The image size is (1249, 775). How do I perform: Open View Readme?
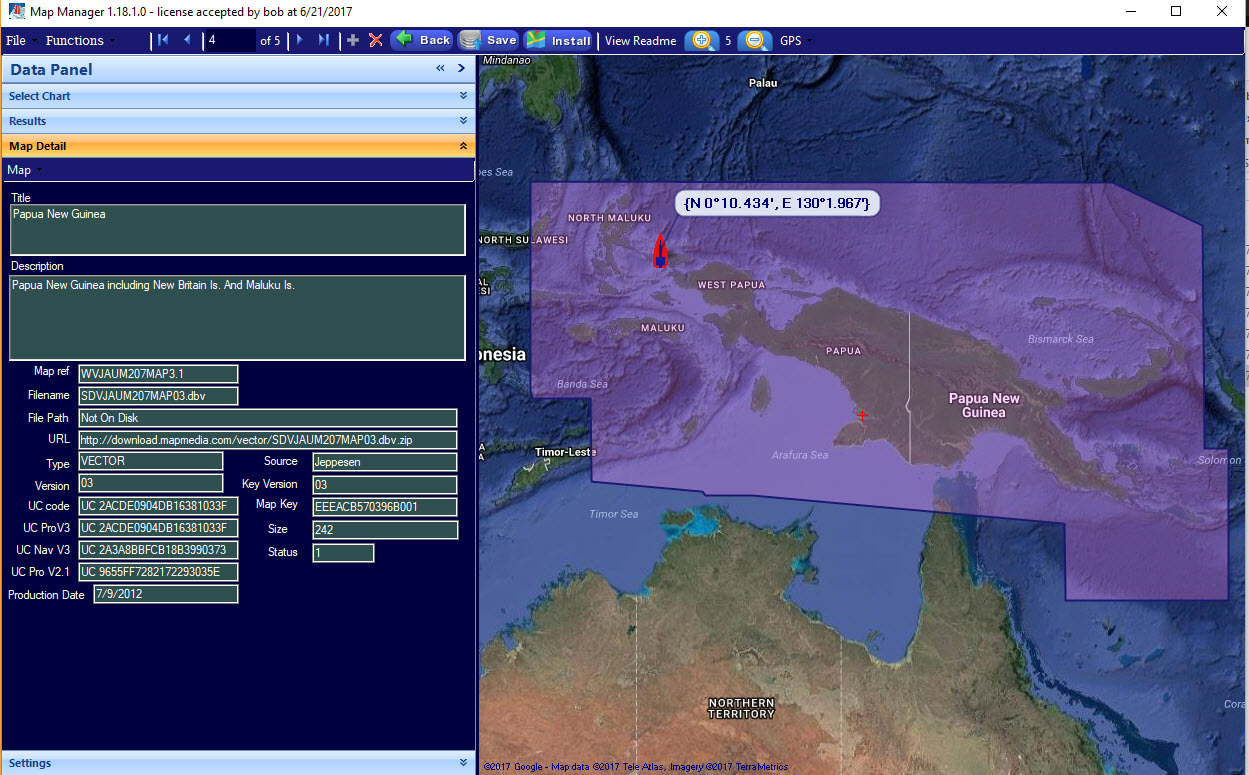click(640, 40)
